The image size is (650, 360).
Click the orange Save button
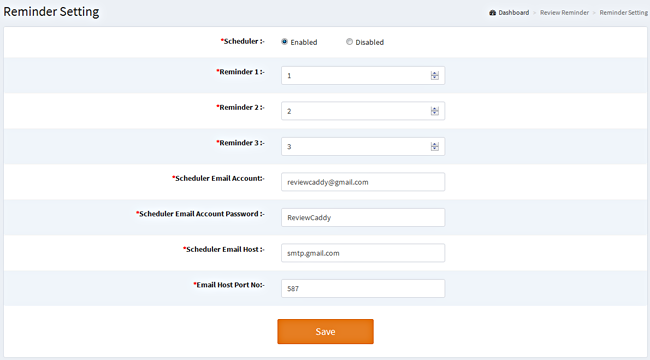325,331
